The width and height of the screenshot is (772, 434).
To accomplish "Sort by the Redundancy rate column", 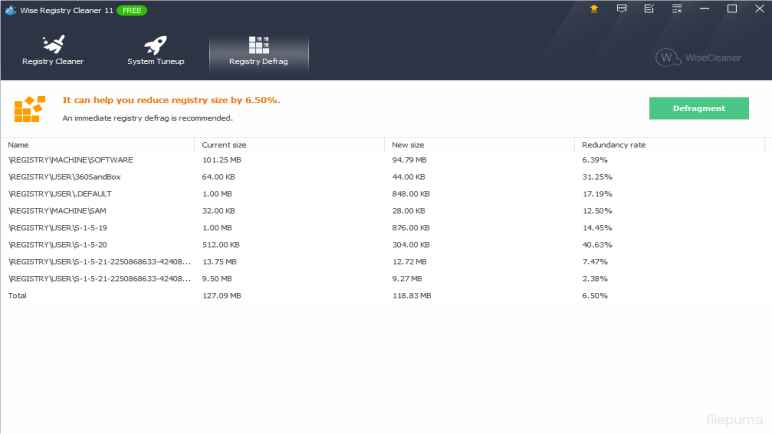I will pos(613,145).
